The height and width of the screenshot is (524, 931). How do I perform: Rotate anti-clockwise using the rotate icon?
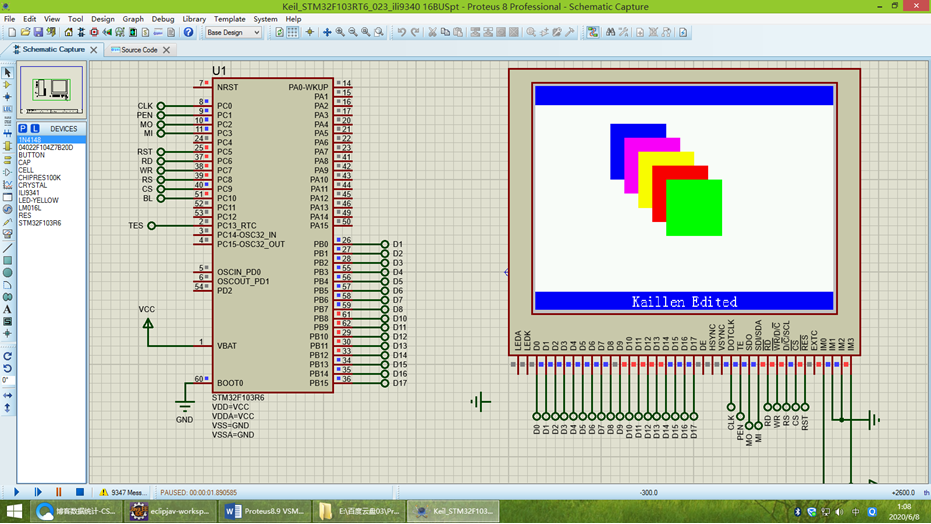tap(8, 369)
